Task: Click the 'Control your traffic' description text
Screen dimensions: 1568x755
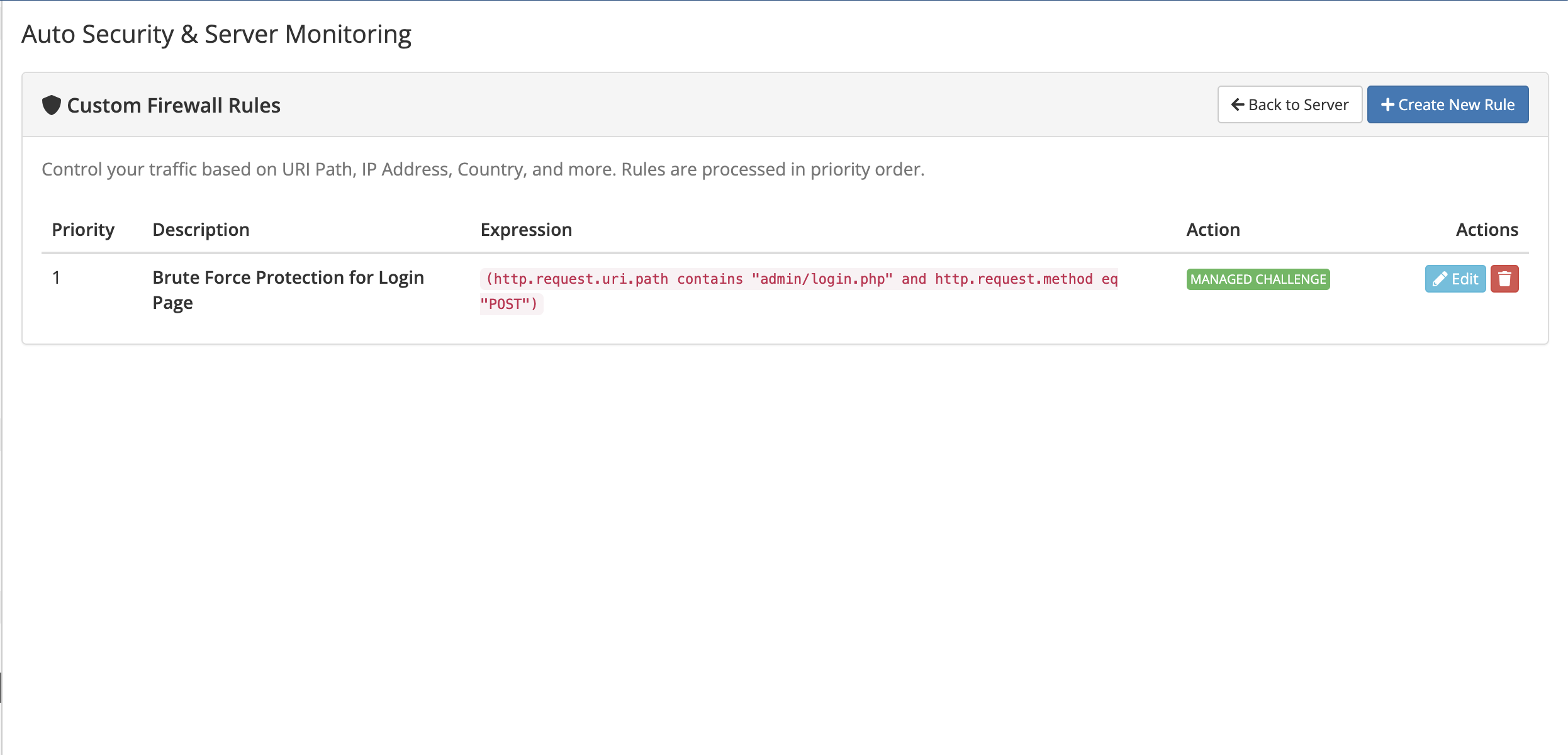Action: 483,169
